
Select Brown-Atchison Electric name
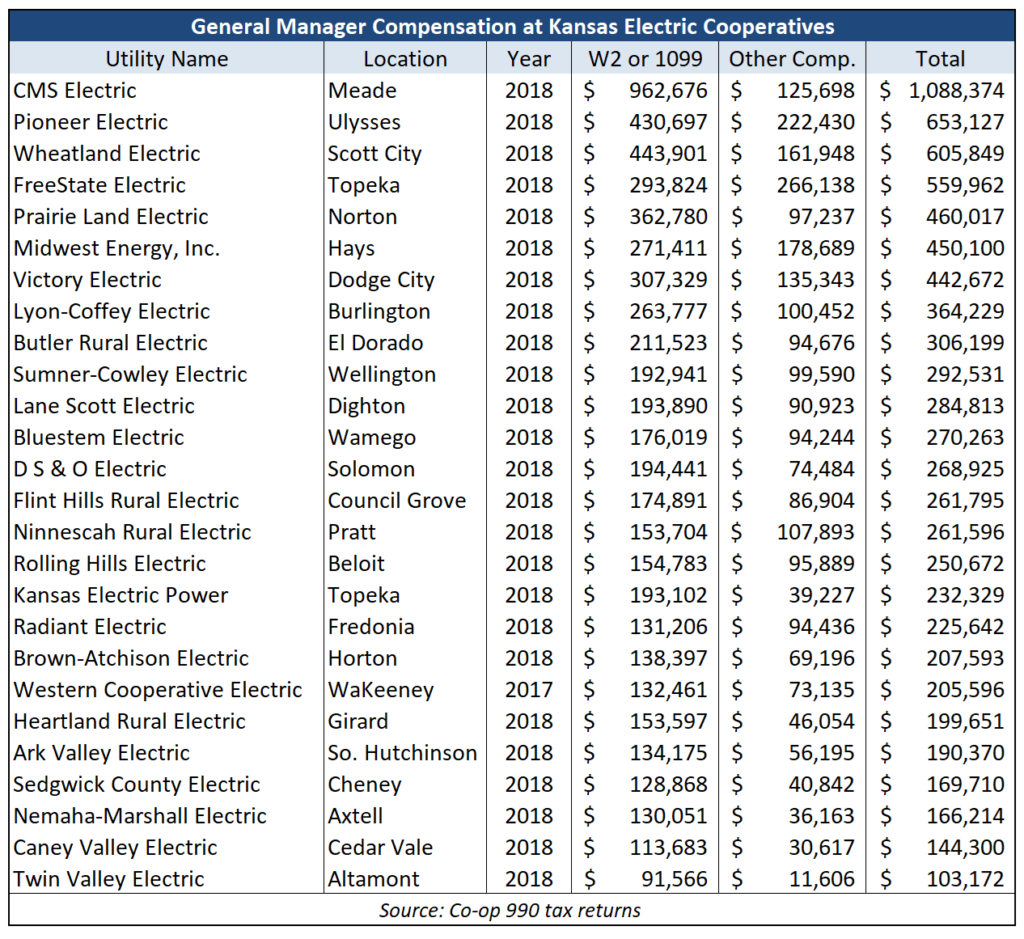click(x=131, y=658)
